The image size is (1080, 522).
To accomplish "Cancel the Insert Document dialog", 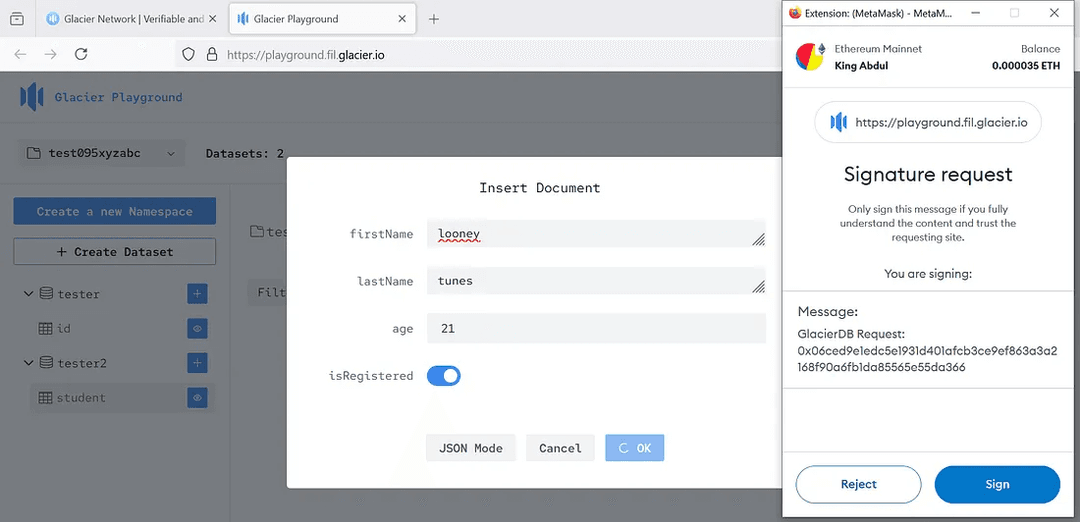I will [x=560, y=448].
